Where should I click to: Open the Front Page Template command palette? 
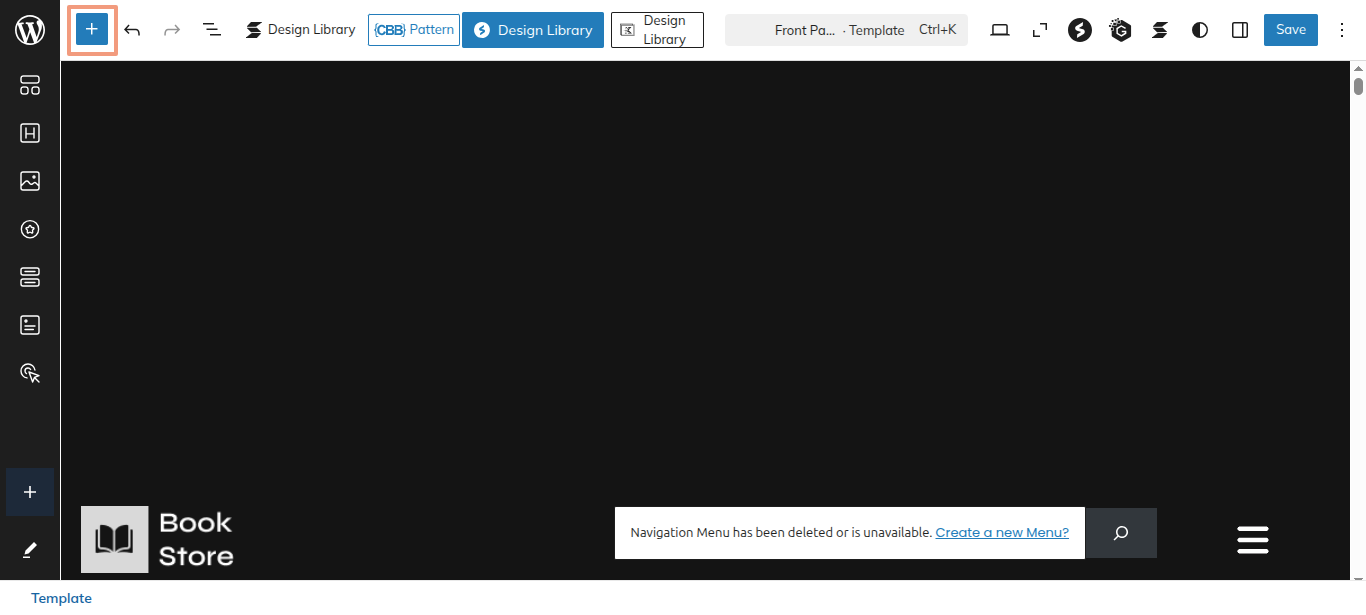coord(846,30)
